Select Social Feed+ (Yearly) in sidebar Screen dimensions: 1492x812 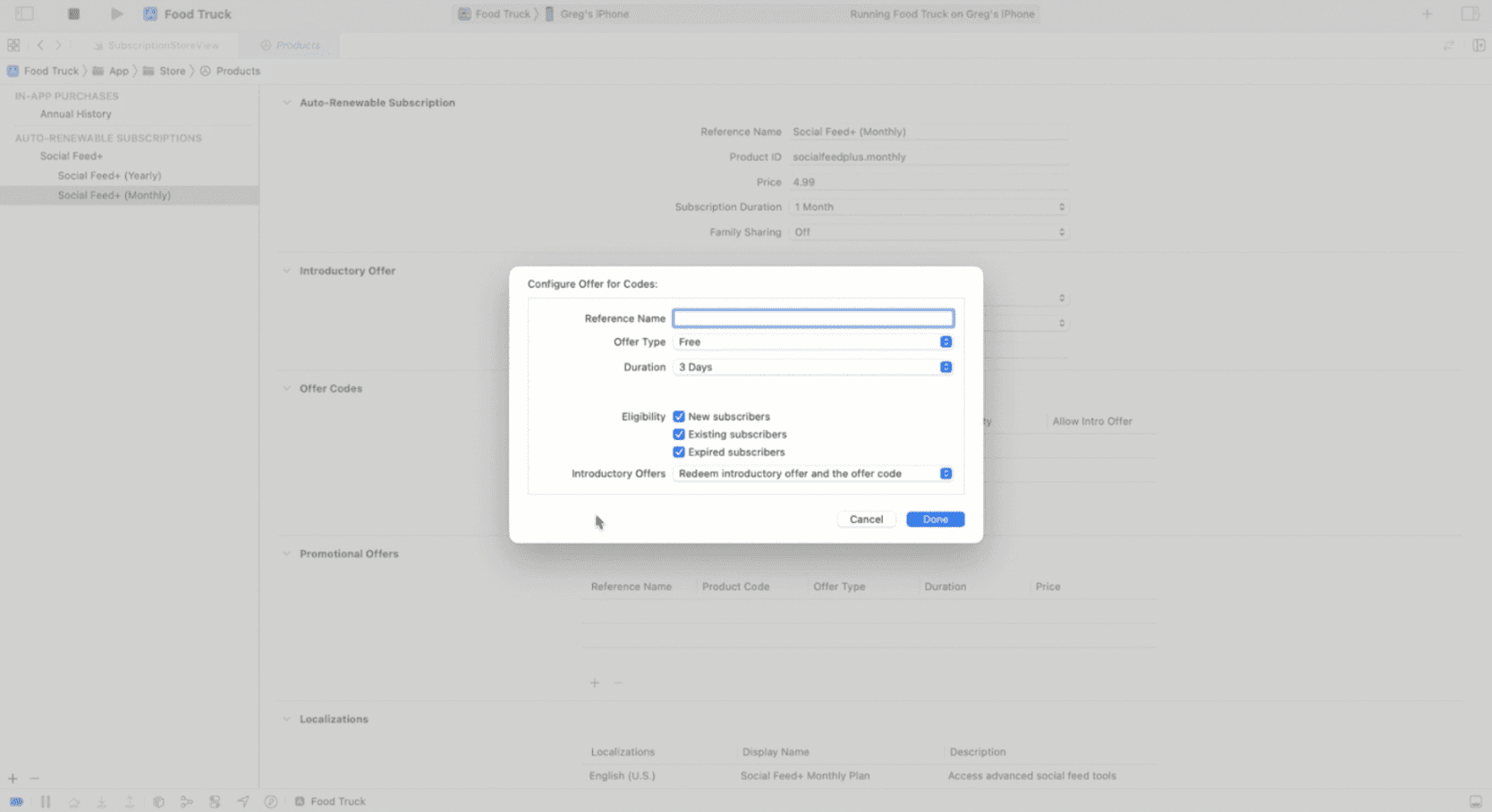(x=109, y=175)
